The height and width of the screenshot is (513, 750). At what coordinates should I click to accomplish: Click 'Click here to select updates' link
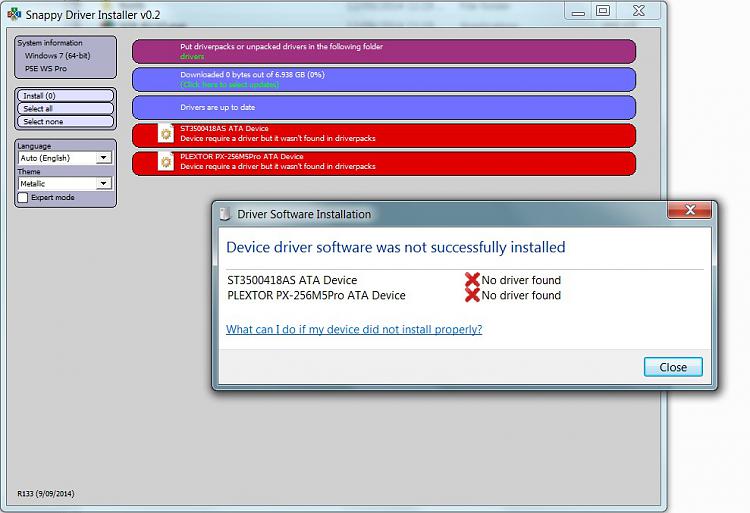(x=230, y=85)
